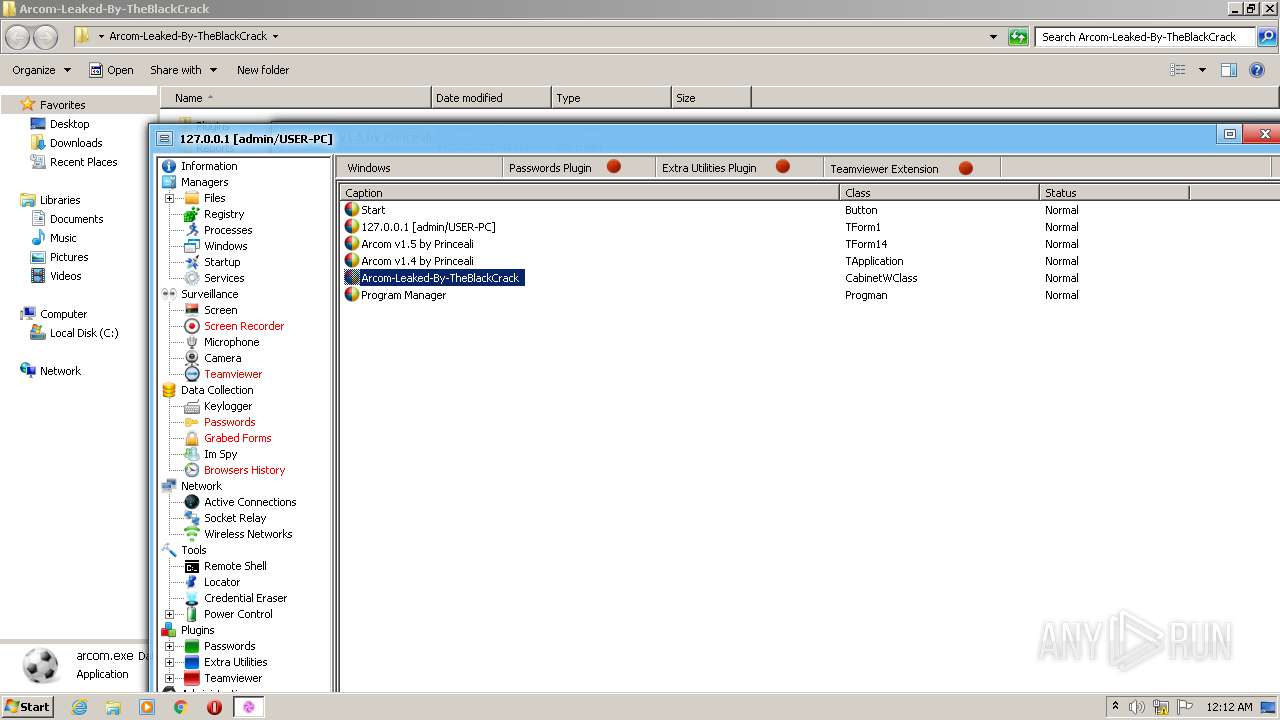Launch the Remote Shell icon

click(x=192, y=566)
